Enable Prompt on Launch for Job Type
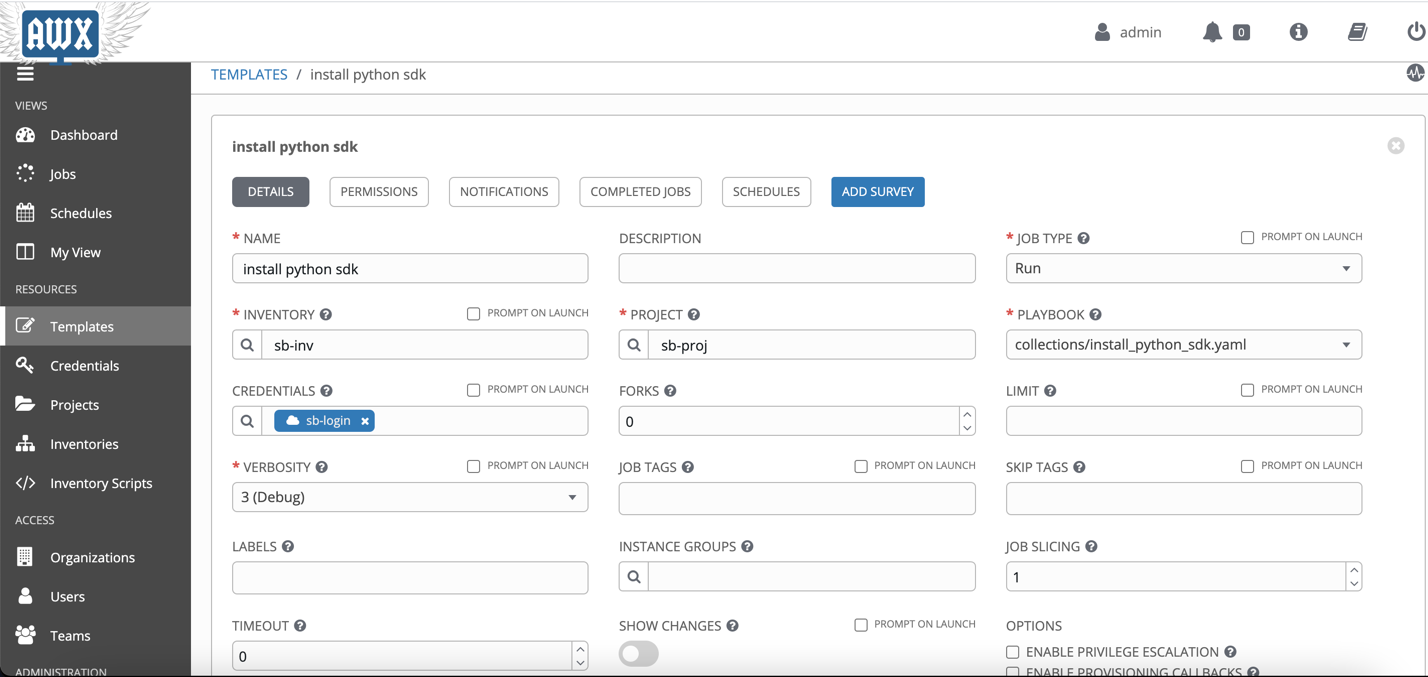This screenshot has height=677, width=1428. pyautogui.click(x=1248, y=237)
